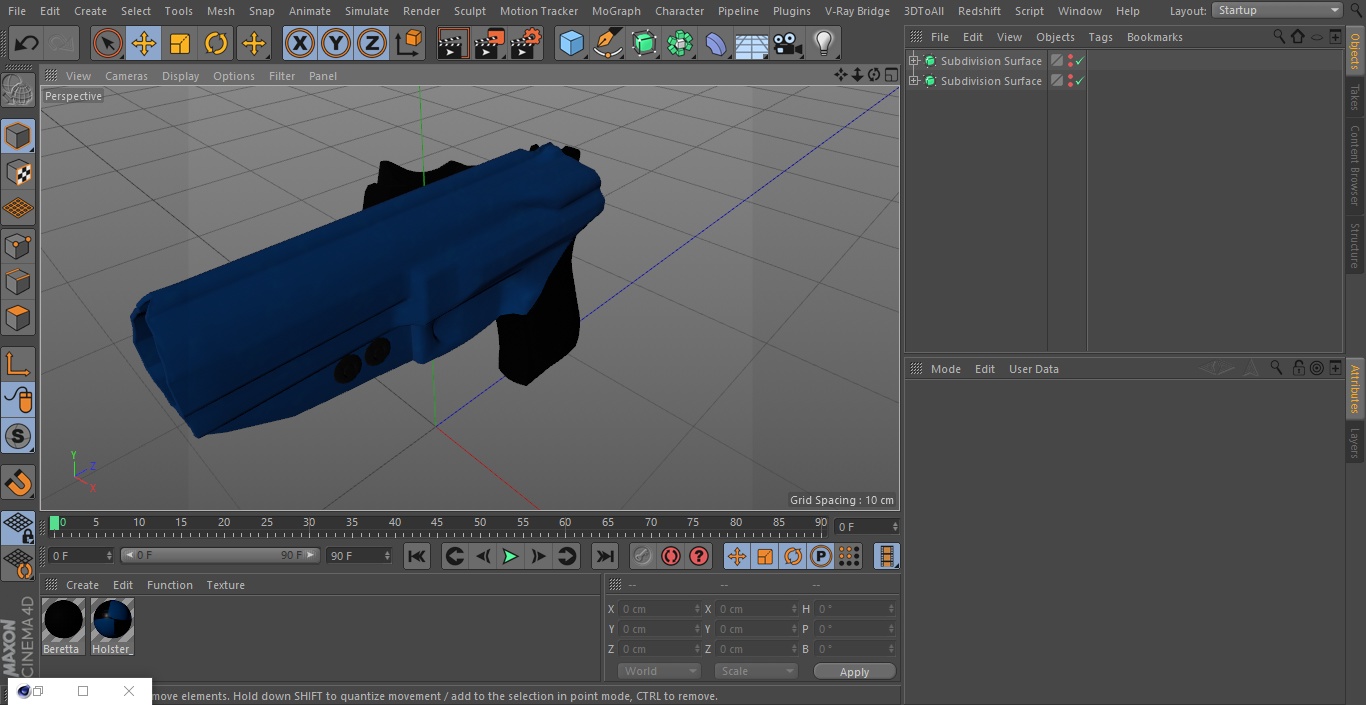Open the Simulate menu

(366, 11)
